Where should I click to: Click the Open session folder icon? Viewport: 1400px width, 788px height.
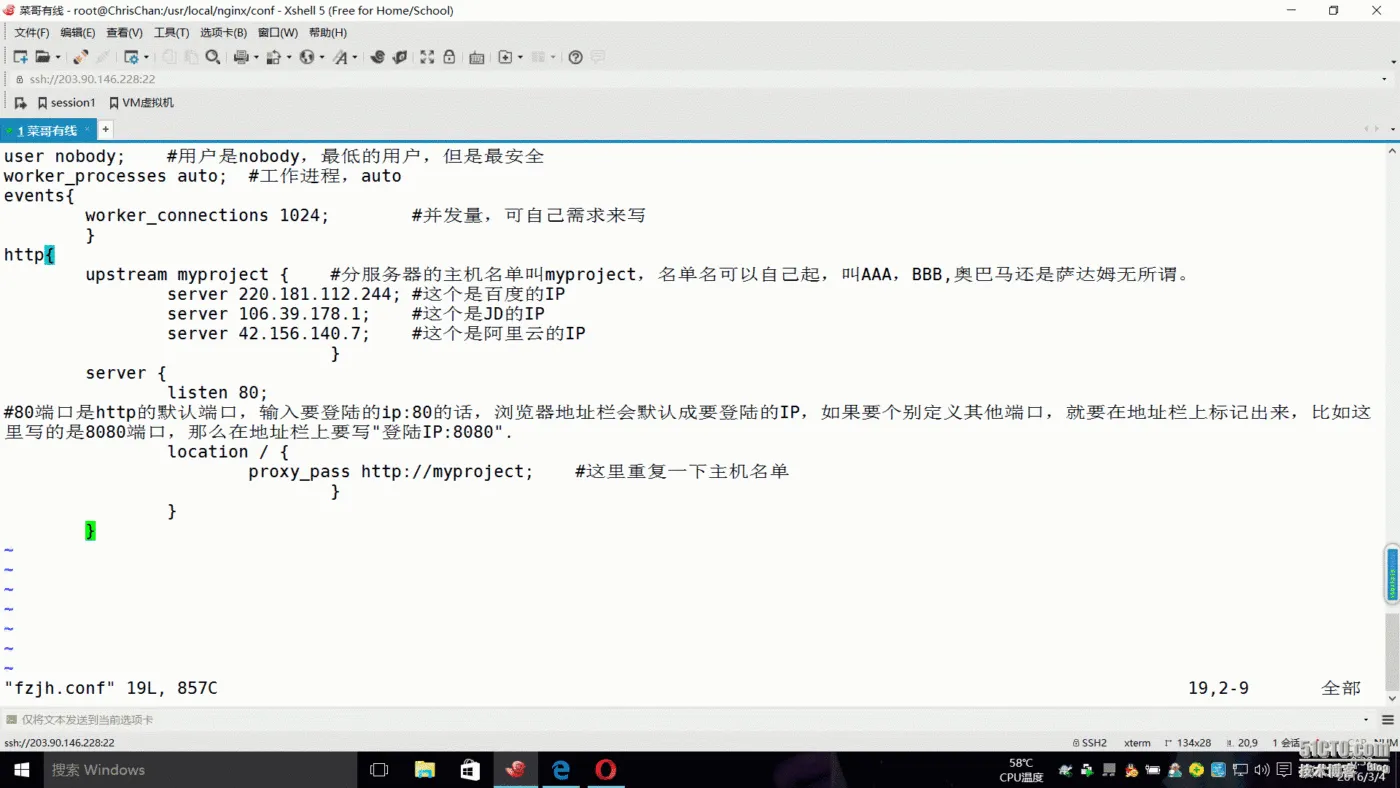[42, 57]
